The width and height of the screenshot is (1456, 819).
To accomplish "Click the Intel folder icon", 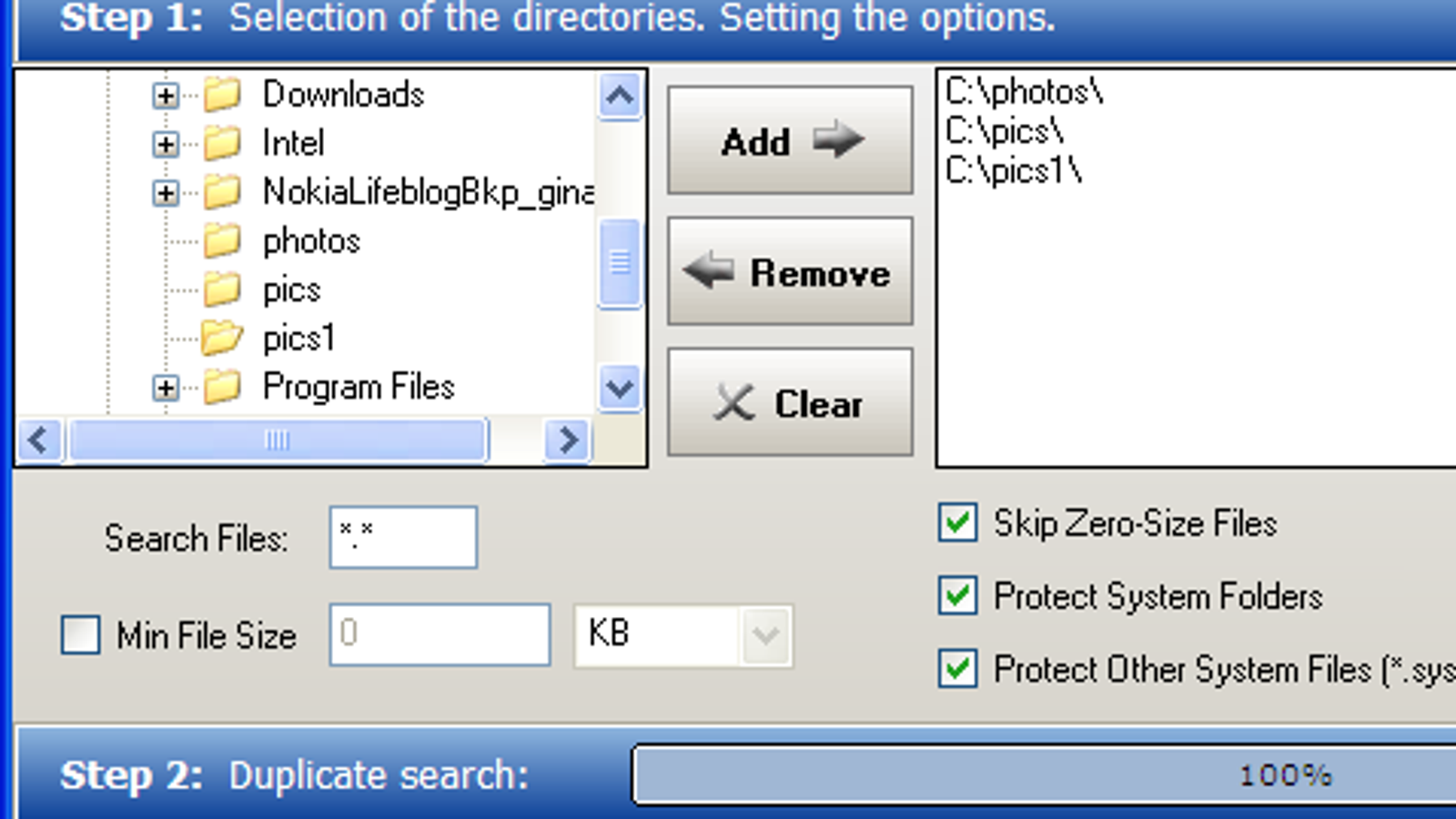I will pyautogui.click(x=222, y=143).
